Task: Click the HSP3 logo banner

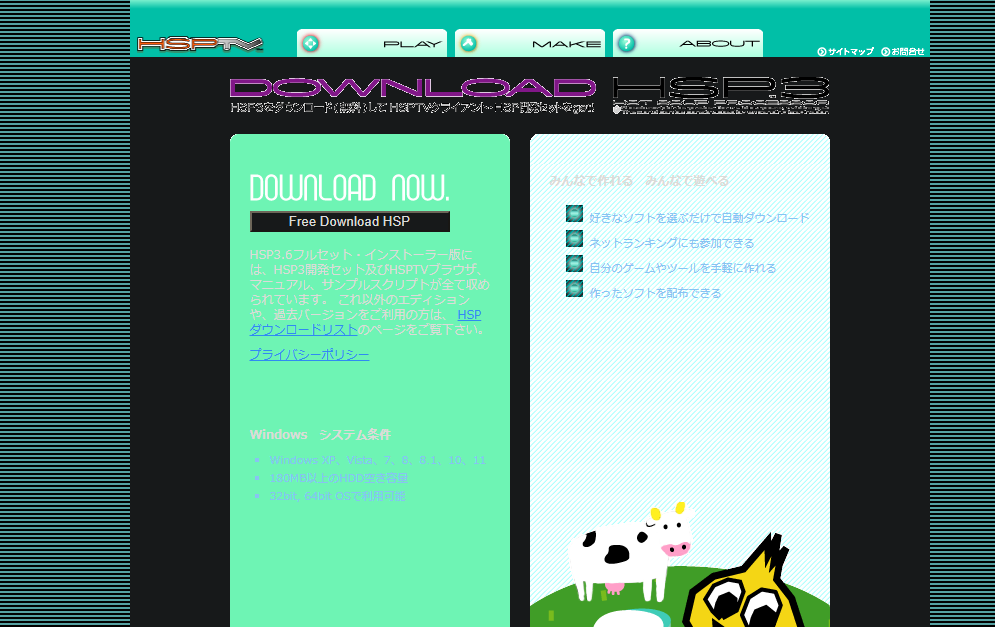Action: coord(721,95)
